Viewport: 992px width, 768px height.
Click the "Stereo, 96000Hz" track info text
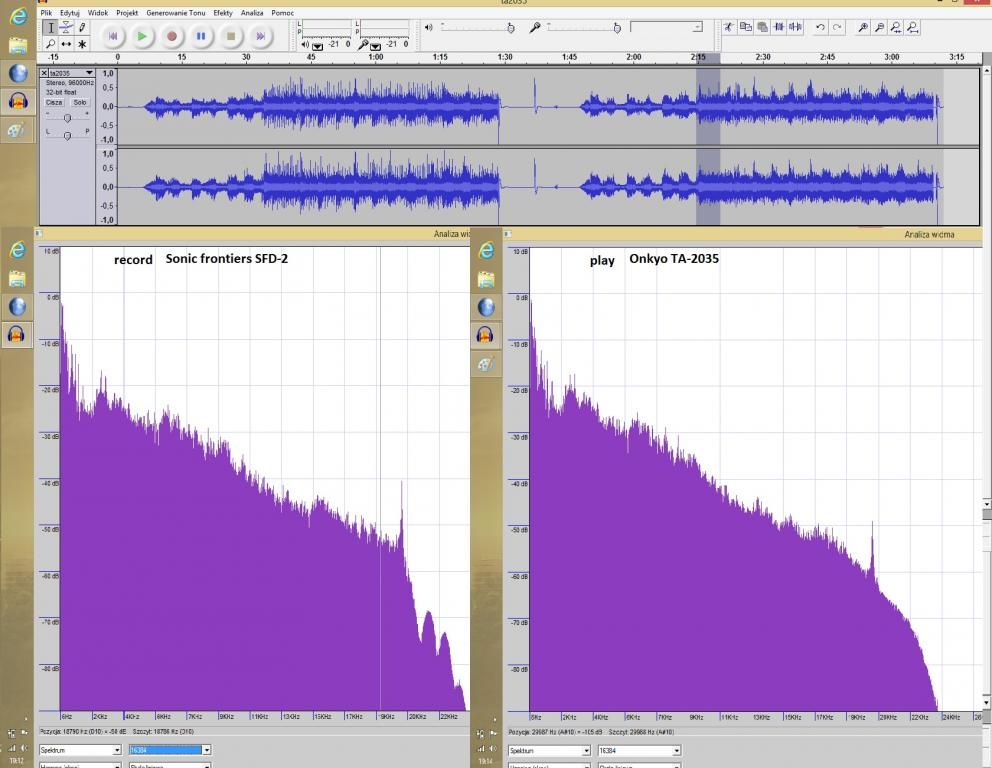pyautogui.click(x=70, y=83)
